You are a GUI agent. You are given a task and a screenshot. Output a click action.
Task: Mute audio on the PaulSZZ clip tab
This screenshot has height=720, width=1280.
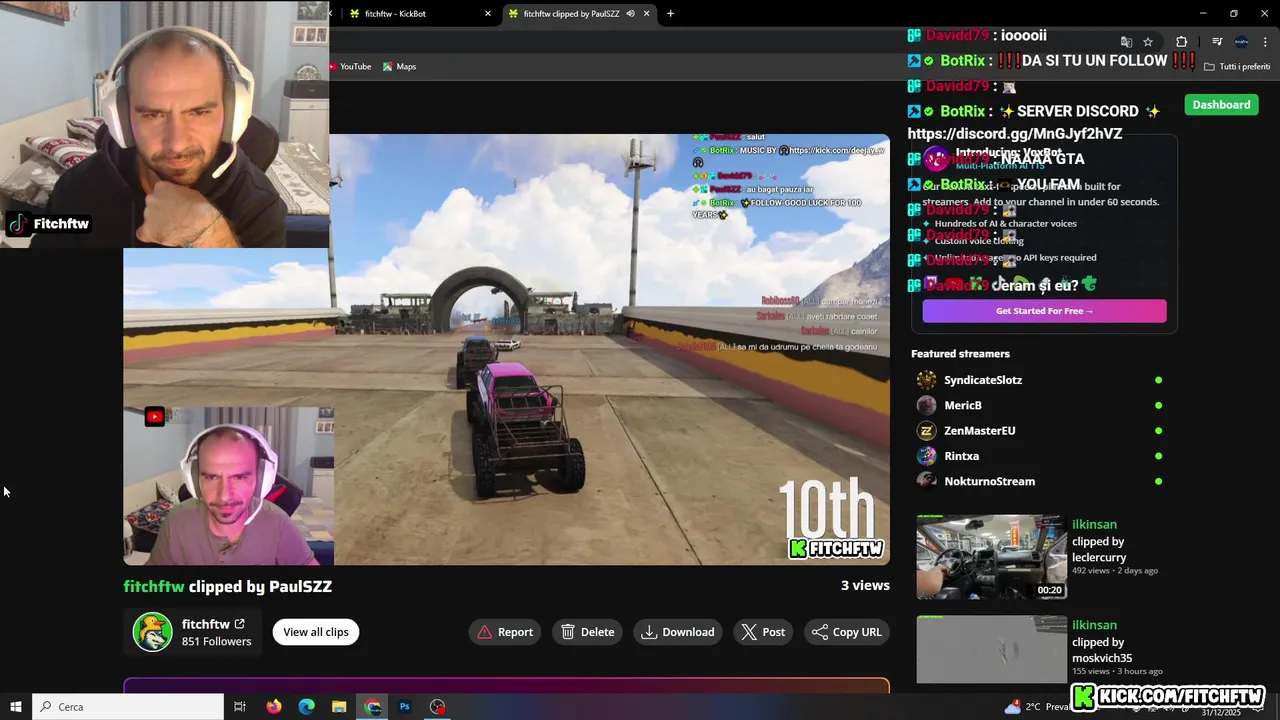630,14
